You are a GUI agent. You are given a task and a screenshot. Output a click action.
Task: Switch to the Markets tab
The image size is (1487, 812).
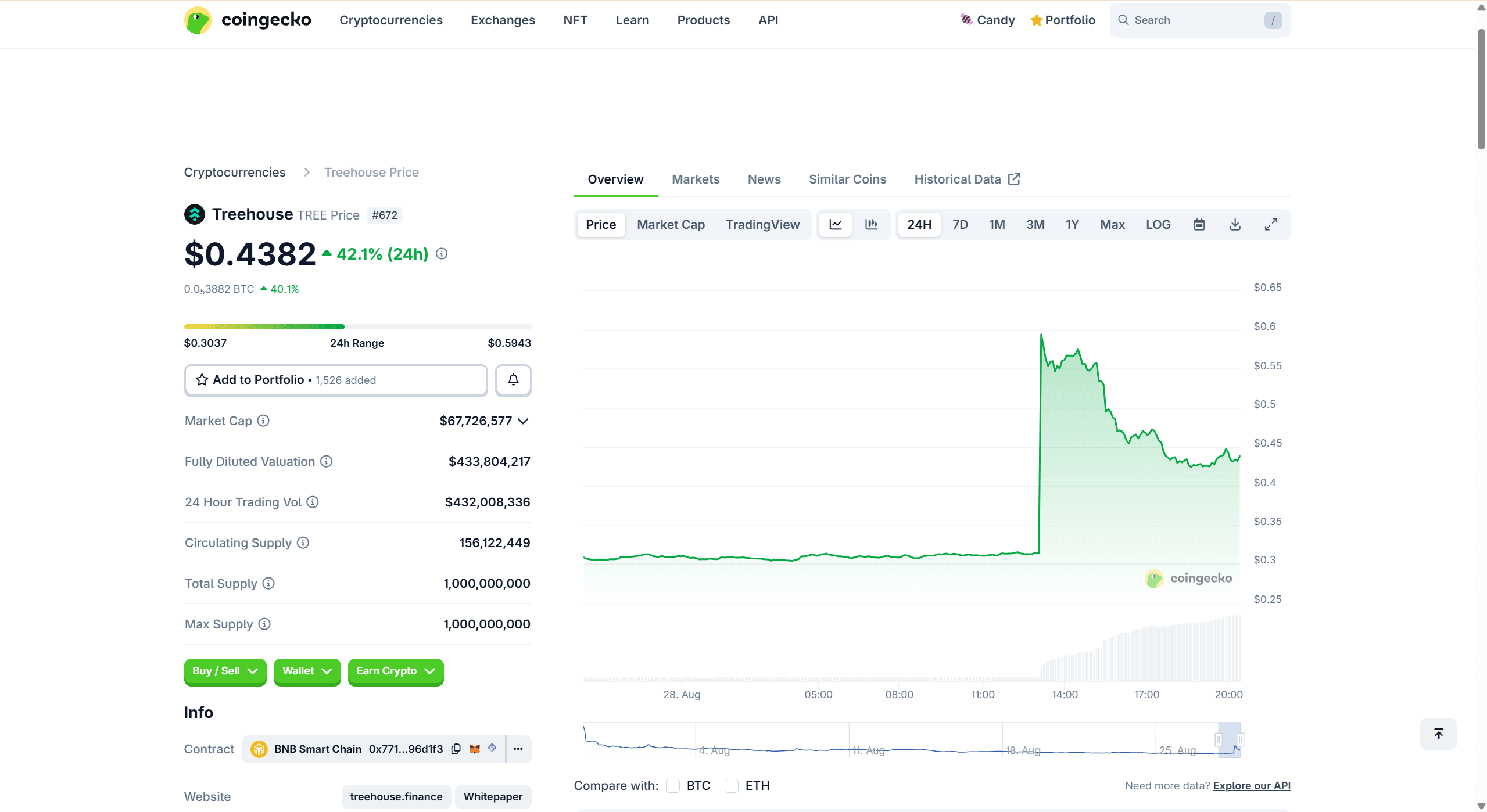click(695, 179)
